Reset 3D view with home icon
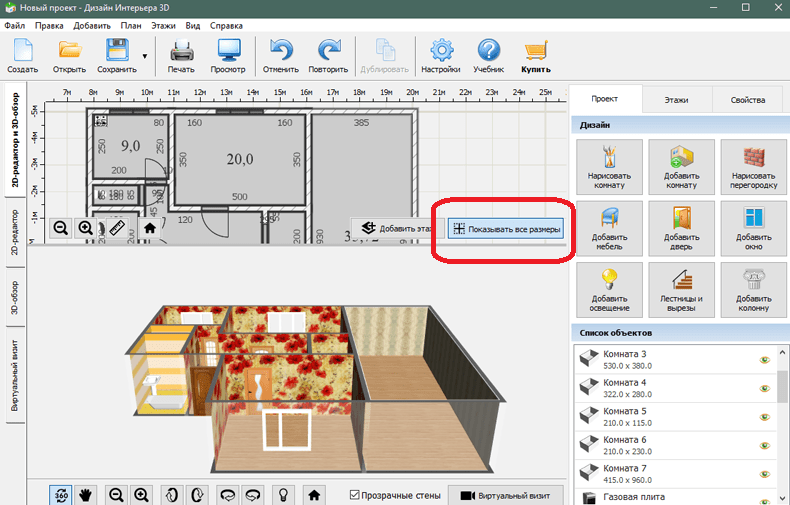 314,495
